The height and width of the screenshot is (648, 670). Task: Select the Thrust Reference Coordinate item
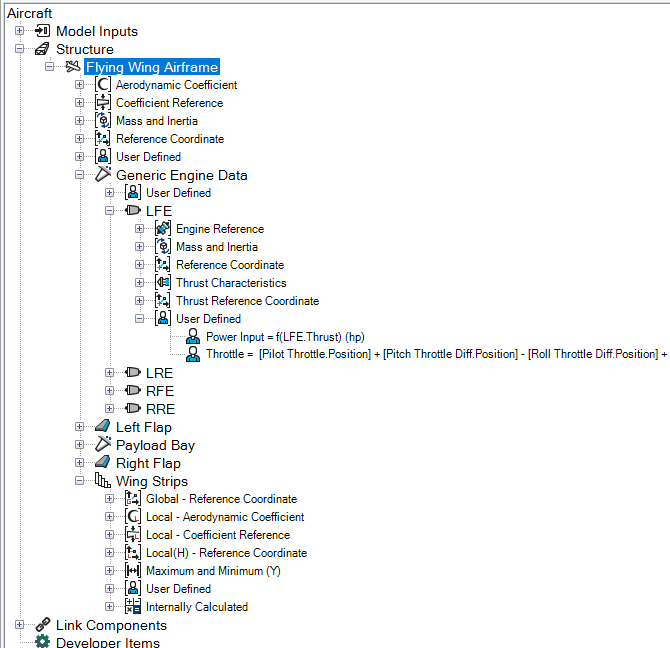click(x=247, y=301)
